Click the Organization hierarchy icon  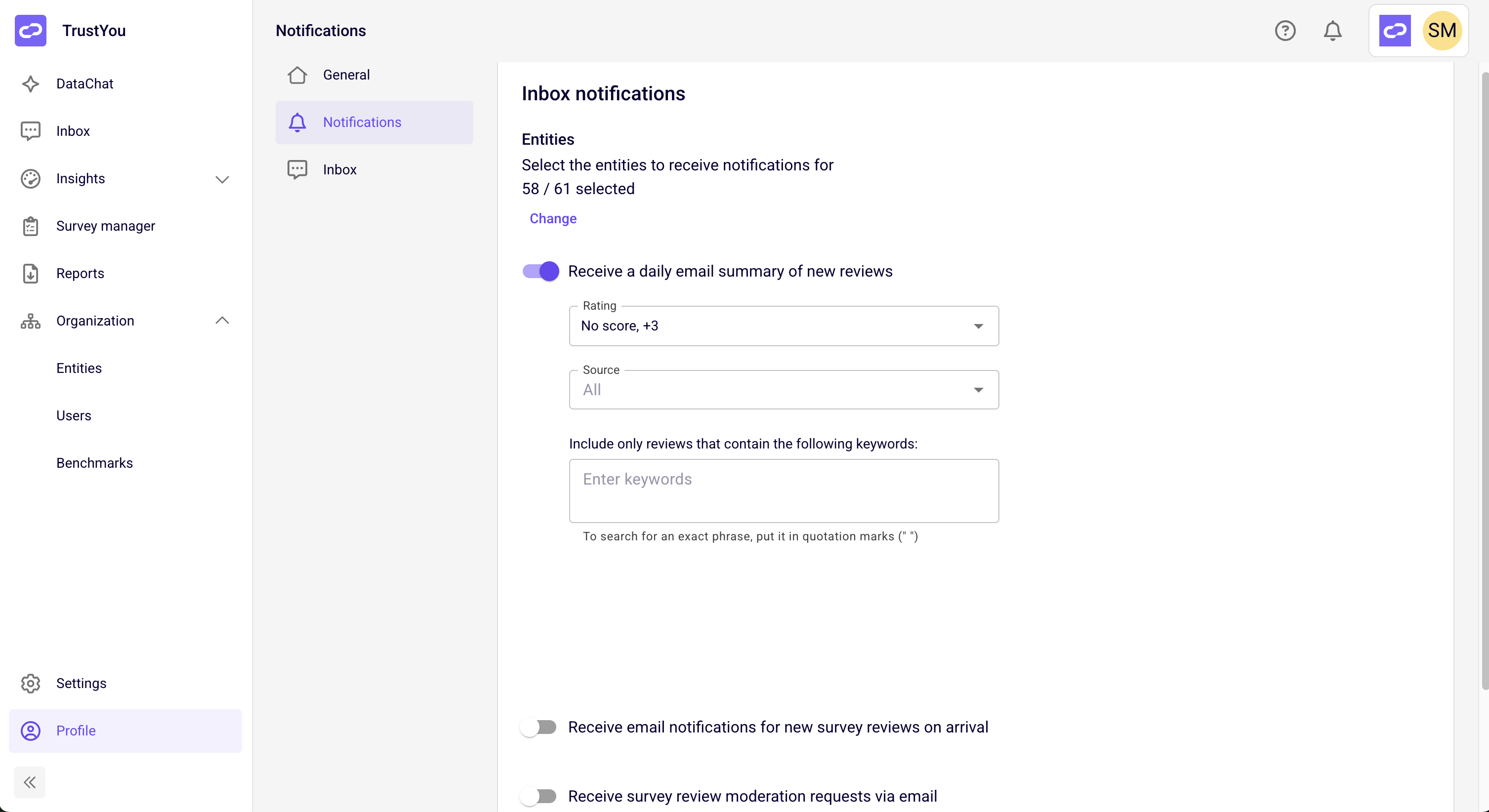pos(30,321)
